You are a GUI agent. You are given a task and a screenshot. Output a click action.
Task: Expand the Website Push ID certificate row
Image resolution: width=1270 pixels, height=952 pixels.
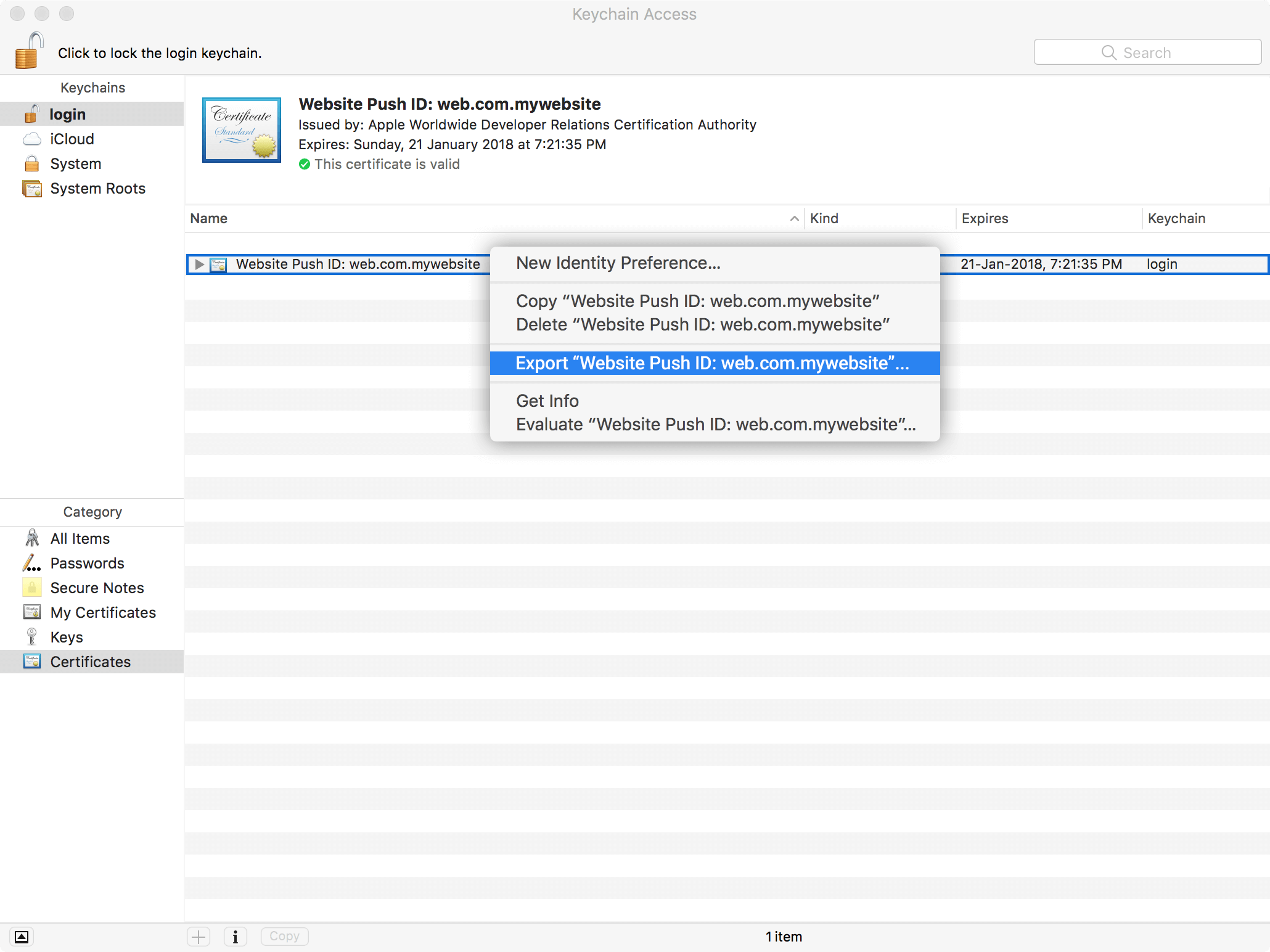coord(199,265)
